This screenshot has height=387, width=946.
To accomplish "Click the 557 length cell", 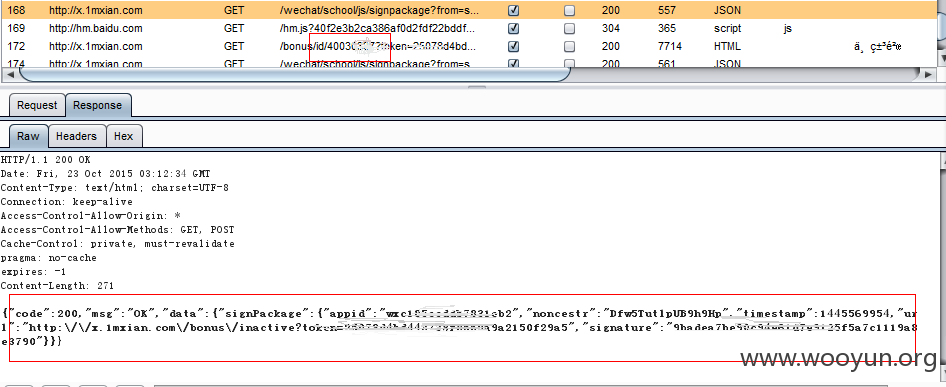I will click(667, 10).
